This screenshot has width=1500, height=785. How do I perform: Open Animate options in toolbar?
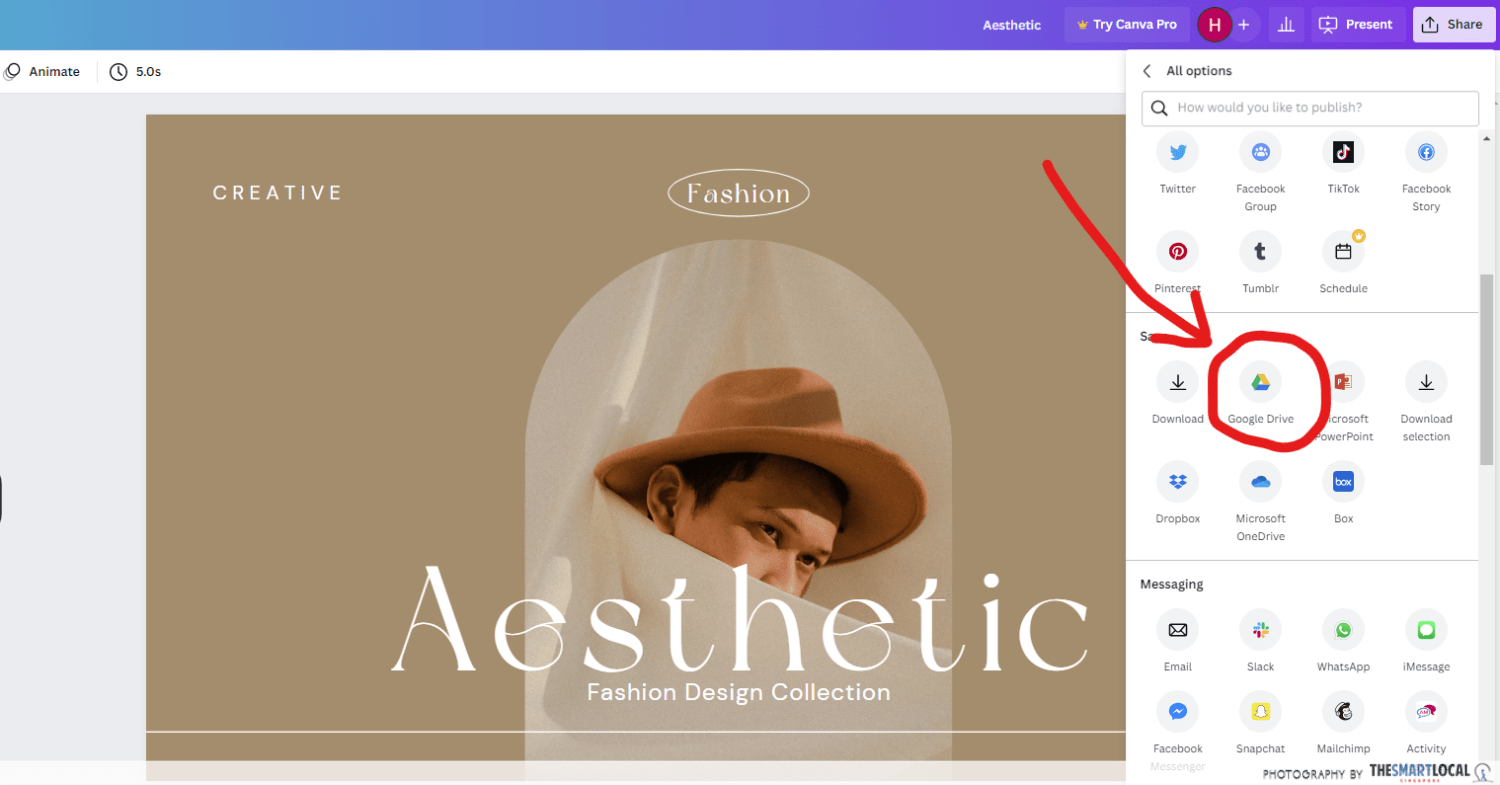pos(42,72)
